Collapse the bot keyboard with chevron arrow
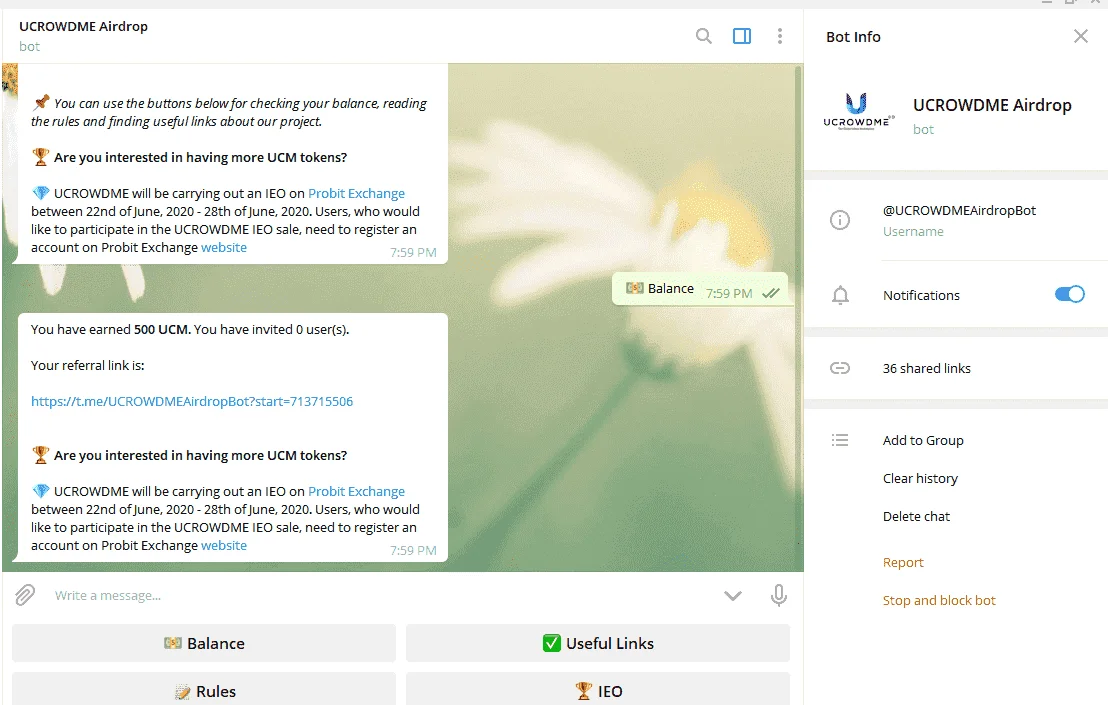Image resolution: width=1108 pixels, height=705 pixels. (x=733, y=596)
